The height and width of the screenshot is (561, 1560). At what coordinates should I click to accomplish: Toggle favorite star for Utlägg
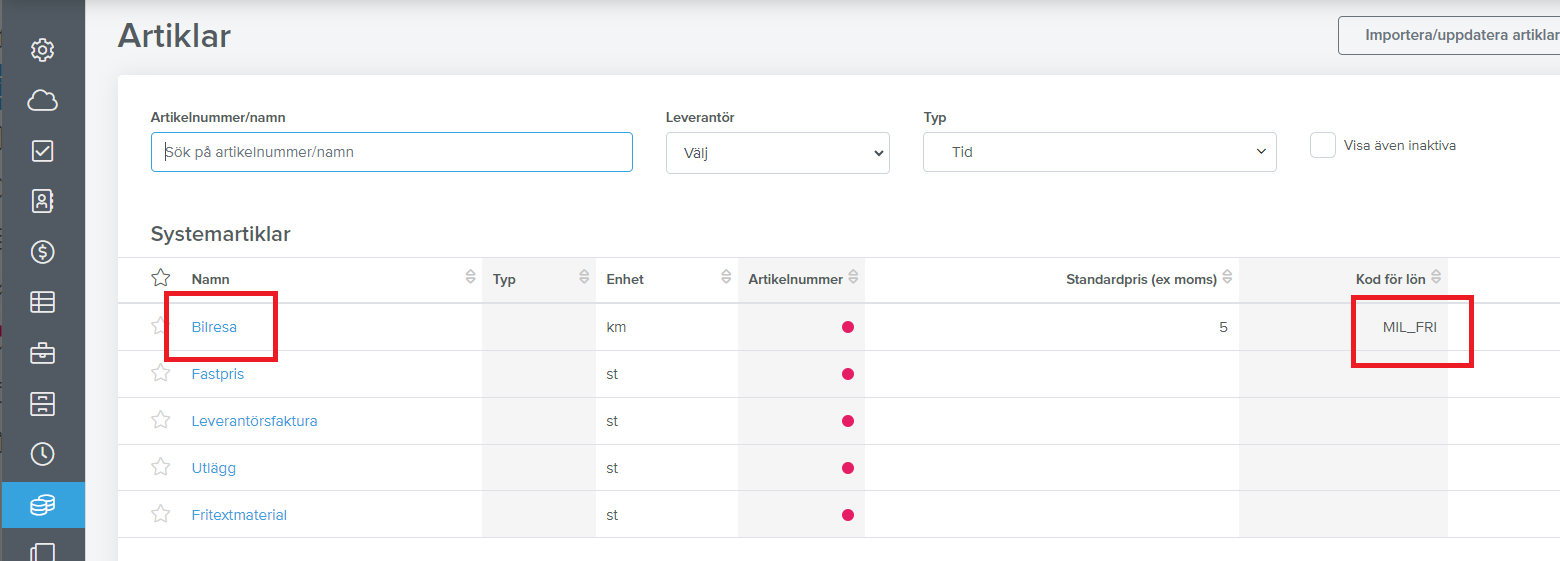pyautogui.click(x=160, y=467)
